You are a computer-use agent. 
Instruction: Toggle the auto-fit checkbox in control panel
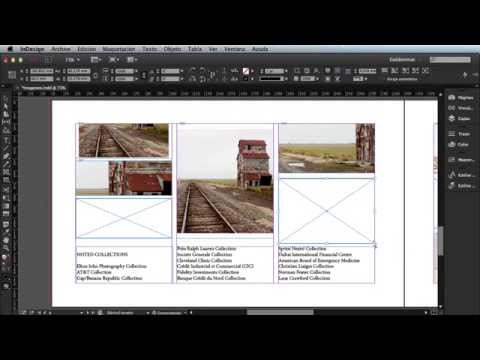point(384,79)
